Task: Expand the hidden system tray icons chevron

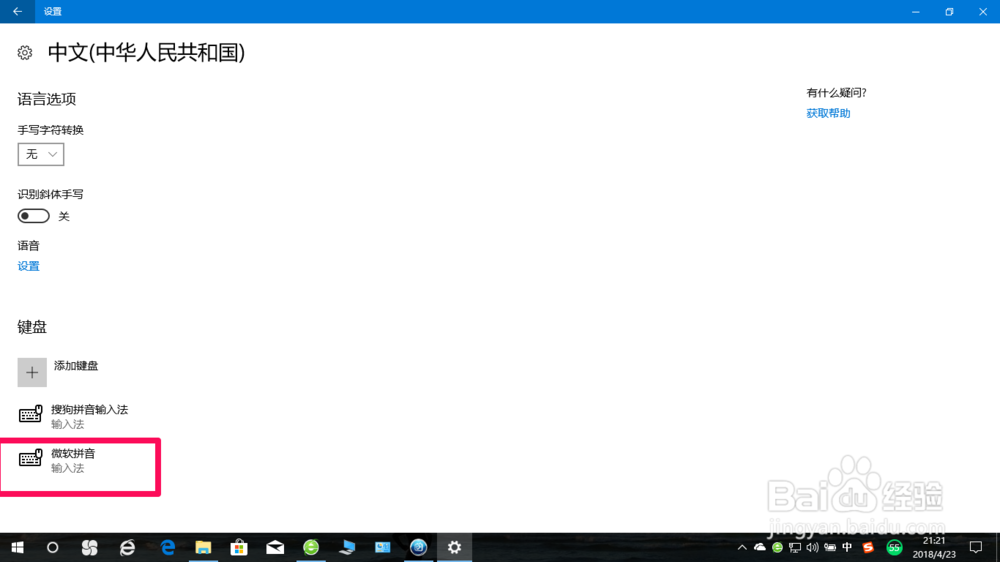Action: pos(742,547)
